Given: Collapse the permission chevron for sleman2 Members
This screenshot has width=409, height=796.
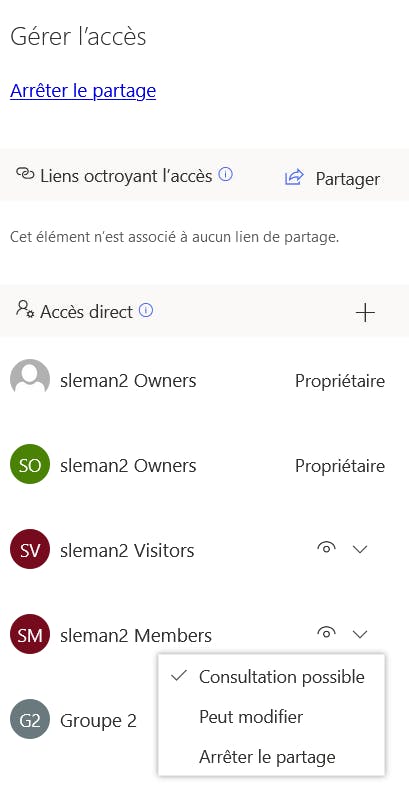Looking at the screenshot, I should [x=360, y=634].
